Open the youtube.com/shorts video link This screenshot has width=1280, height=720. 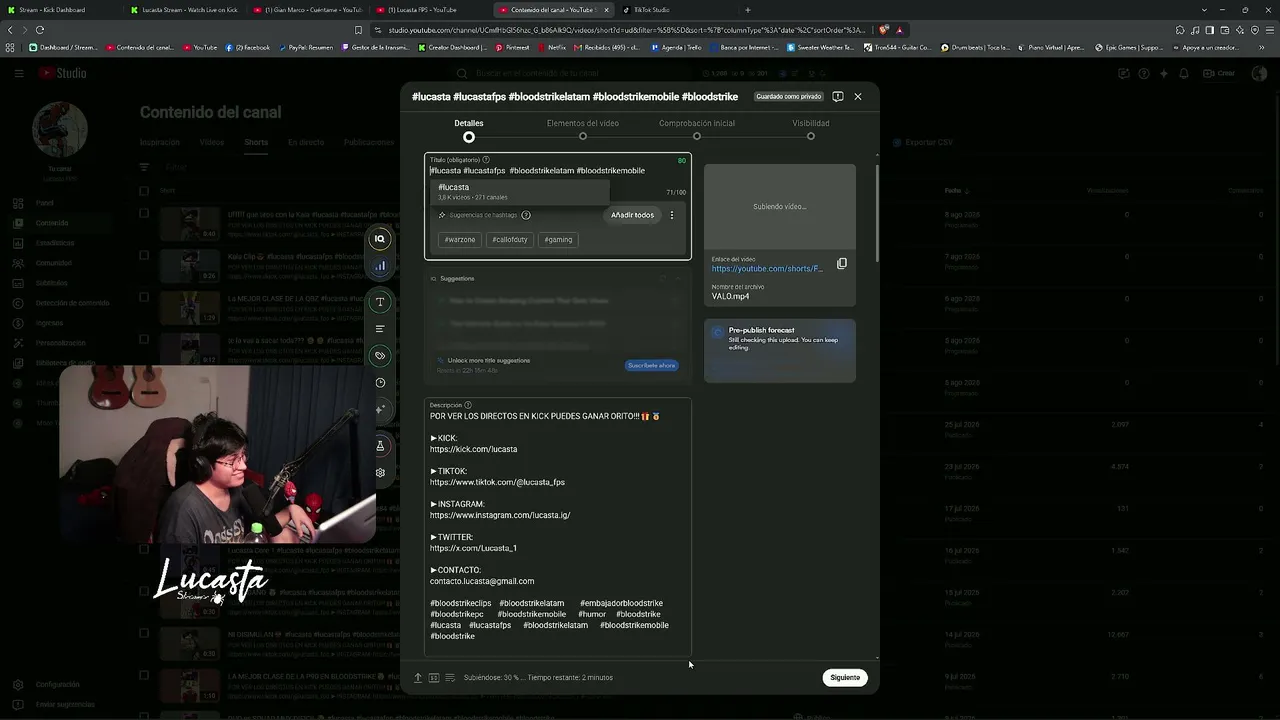tap(767, 269)
